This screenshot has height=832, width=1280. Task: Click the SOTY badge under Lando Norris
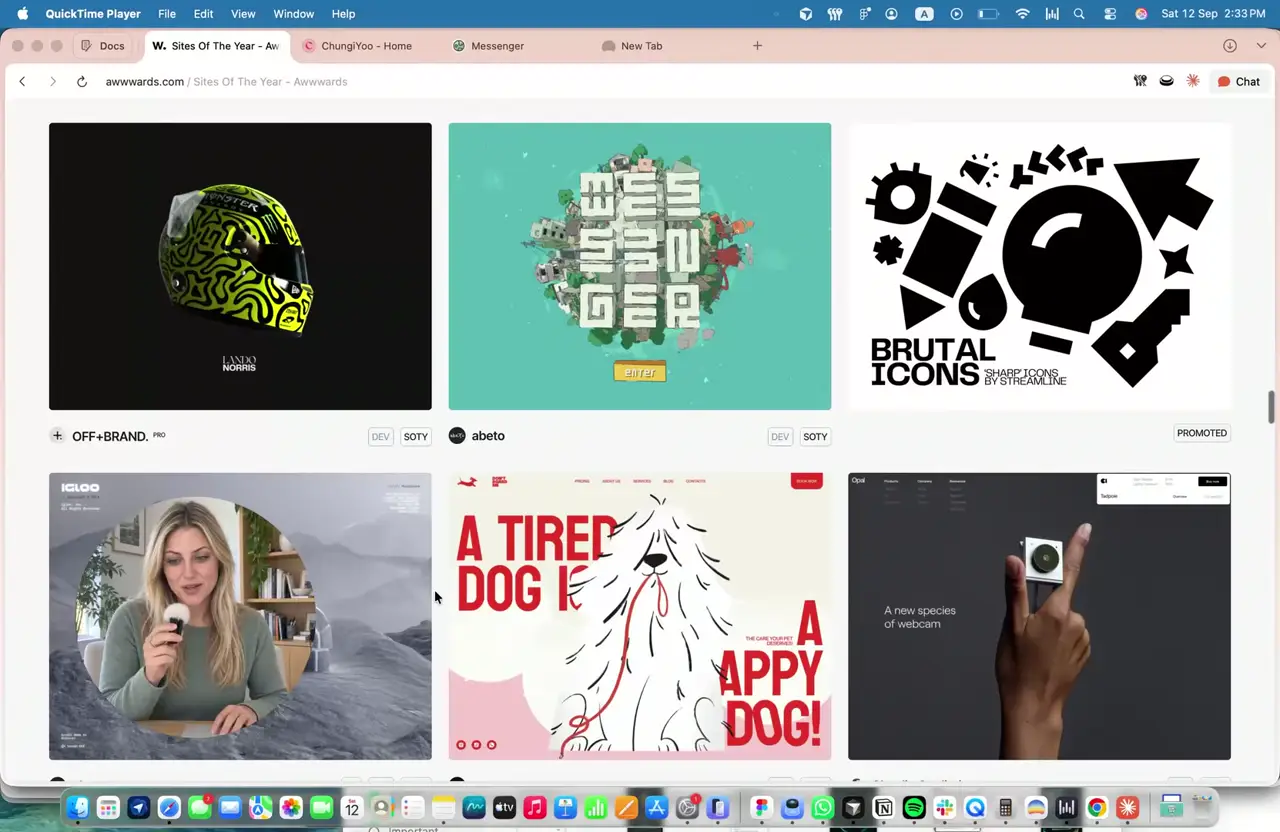[x=416, y=437]
